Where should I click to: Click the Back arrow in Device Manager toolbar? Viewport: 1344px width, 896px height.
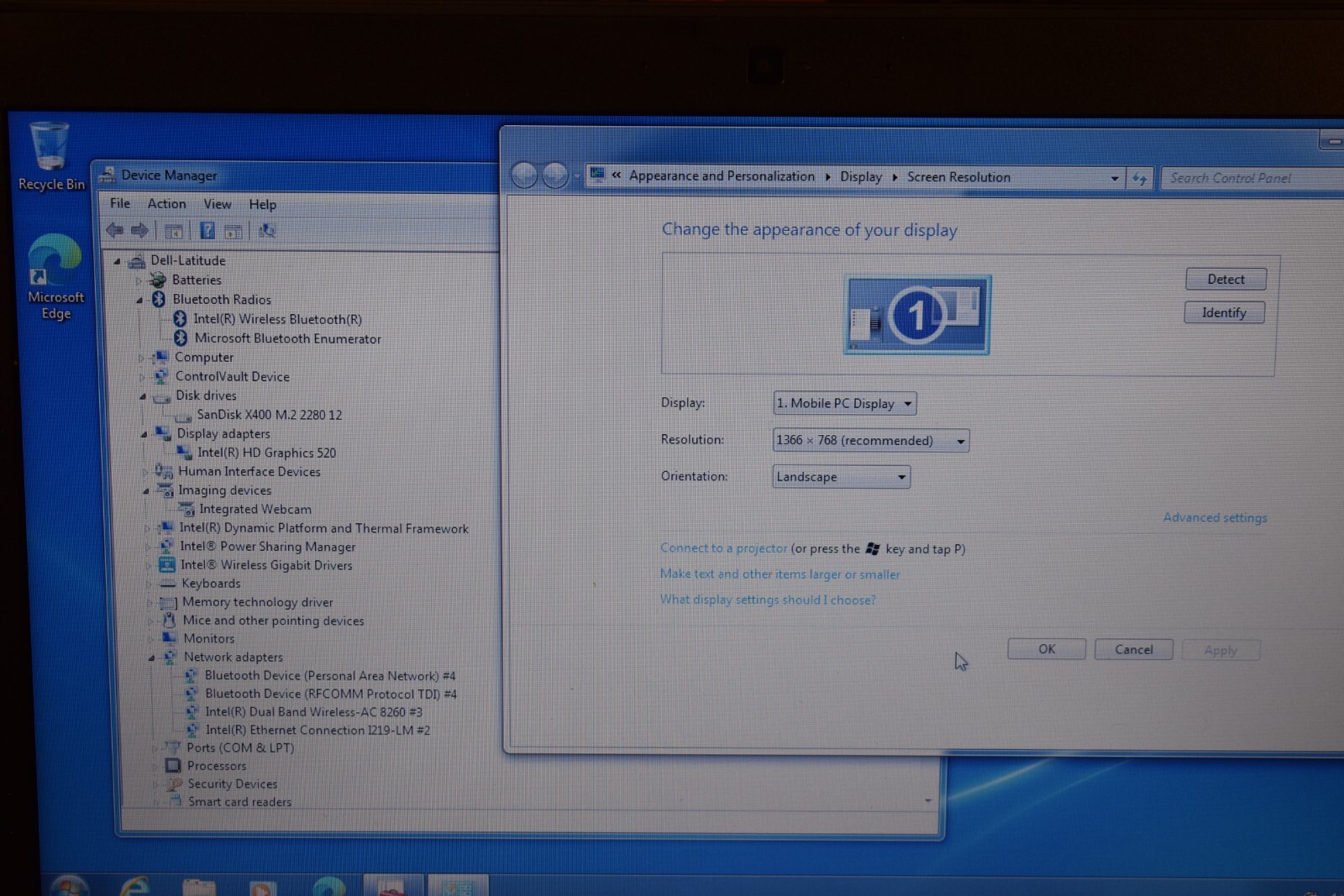coord(115,230)
